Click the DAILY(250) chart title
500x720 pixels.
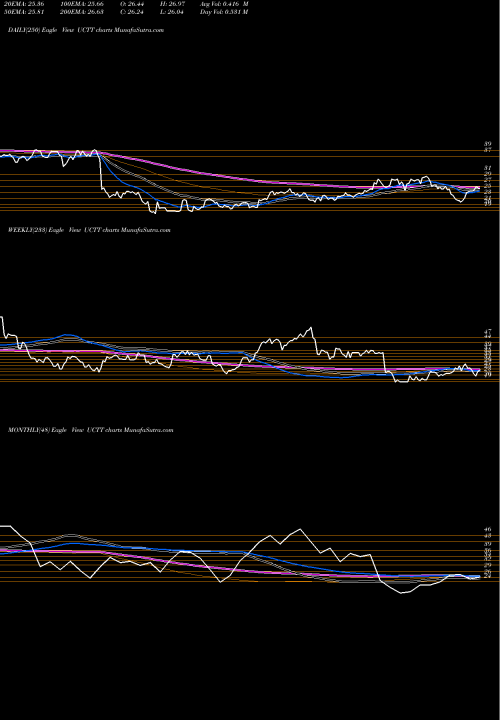tap(86, 30)
